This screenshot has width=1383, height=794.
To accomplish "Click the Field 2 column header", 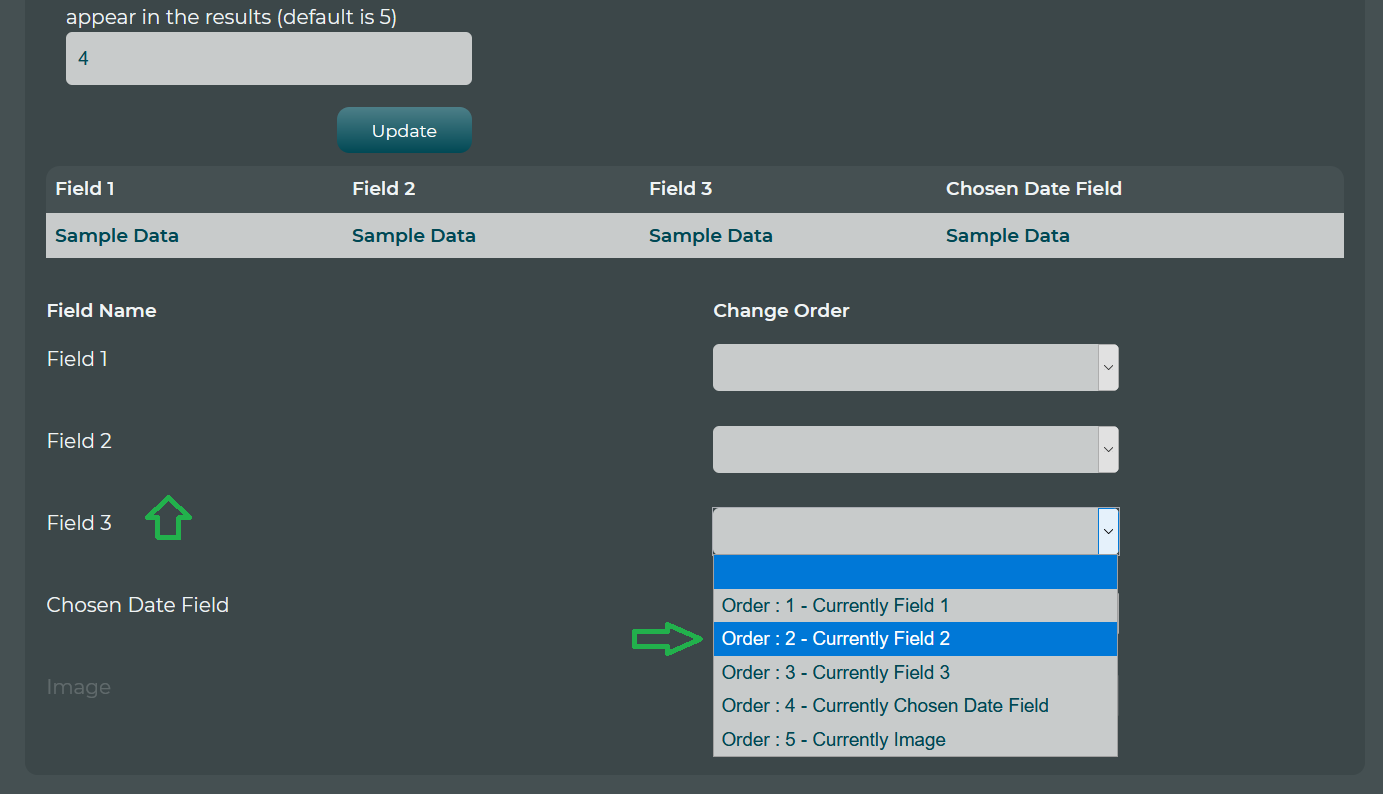I will 384,188.
